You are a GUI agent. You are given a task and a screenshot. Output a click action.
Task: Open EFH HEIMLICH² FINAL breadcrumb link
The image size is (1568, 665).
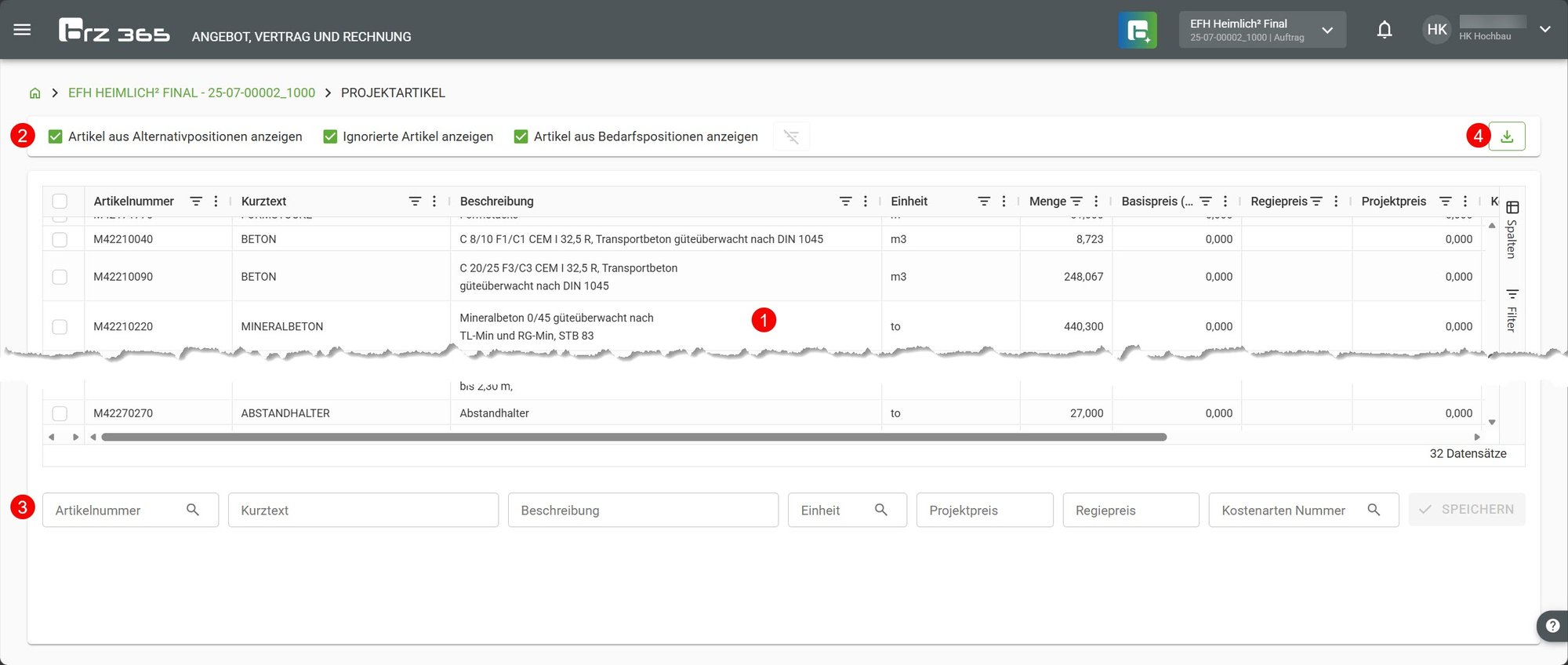pyautogui.click(x=191, y=93)
